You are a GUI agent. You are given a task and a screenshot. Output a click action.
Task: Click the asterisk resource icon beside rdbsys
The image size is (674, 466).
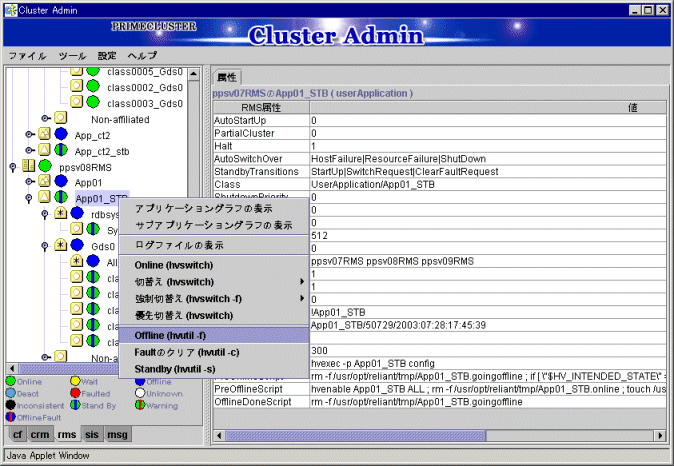point(61,213)
